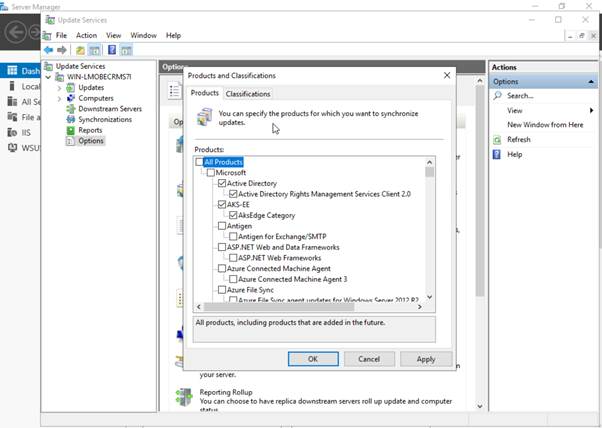This screenshot has width=602, height=428.
Task: Toggle the Show/Hide Action Pane toolbar icon
Action: click(126, 50)
